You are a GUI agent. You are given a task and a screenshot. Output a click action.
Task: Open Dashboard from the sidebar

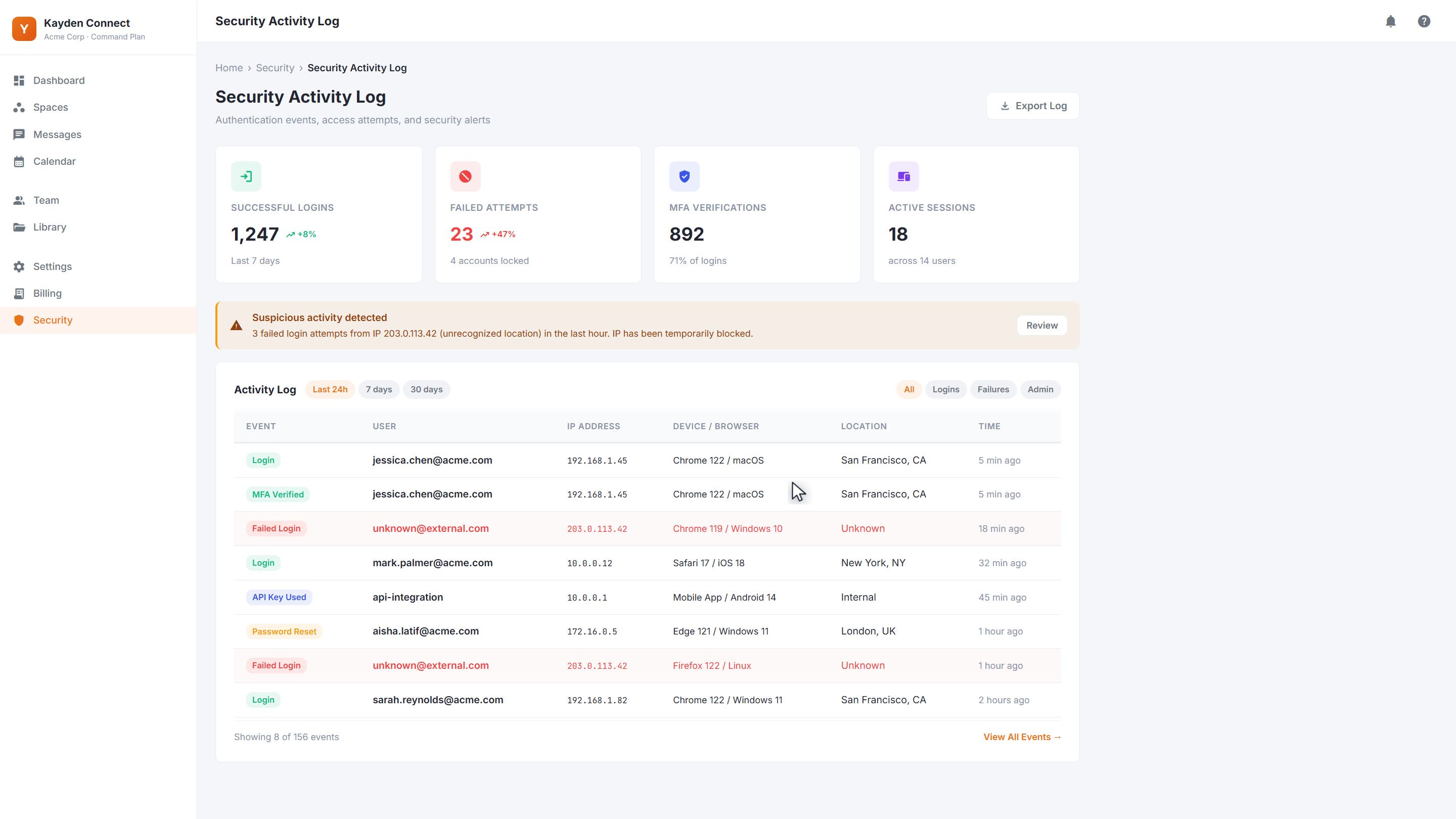[99, 80]
